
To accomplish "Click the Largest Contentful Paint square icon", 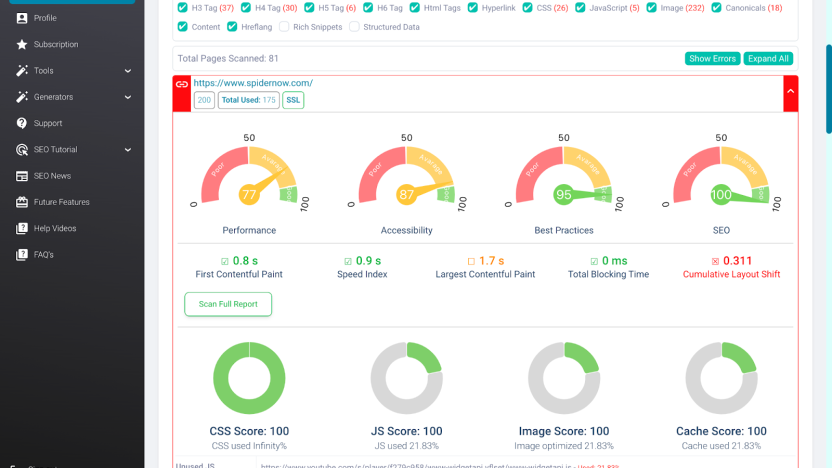I will point(471,261).
